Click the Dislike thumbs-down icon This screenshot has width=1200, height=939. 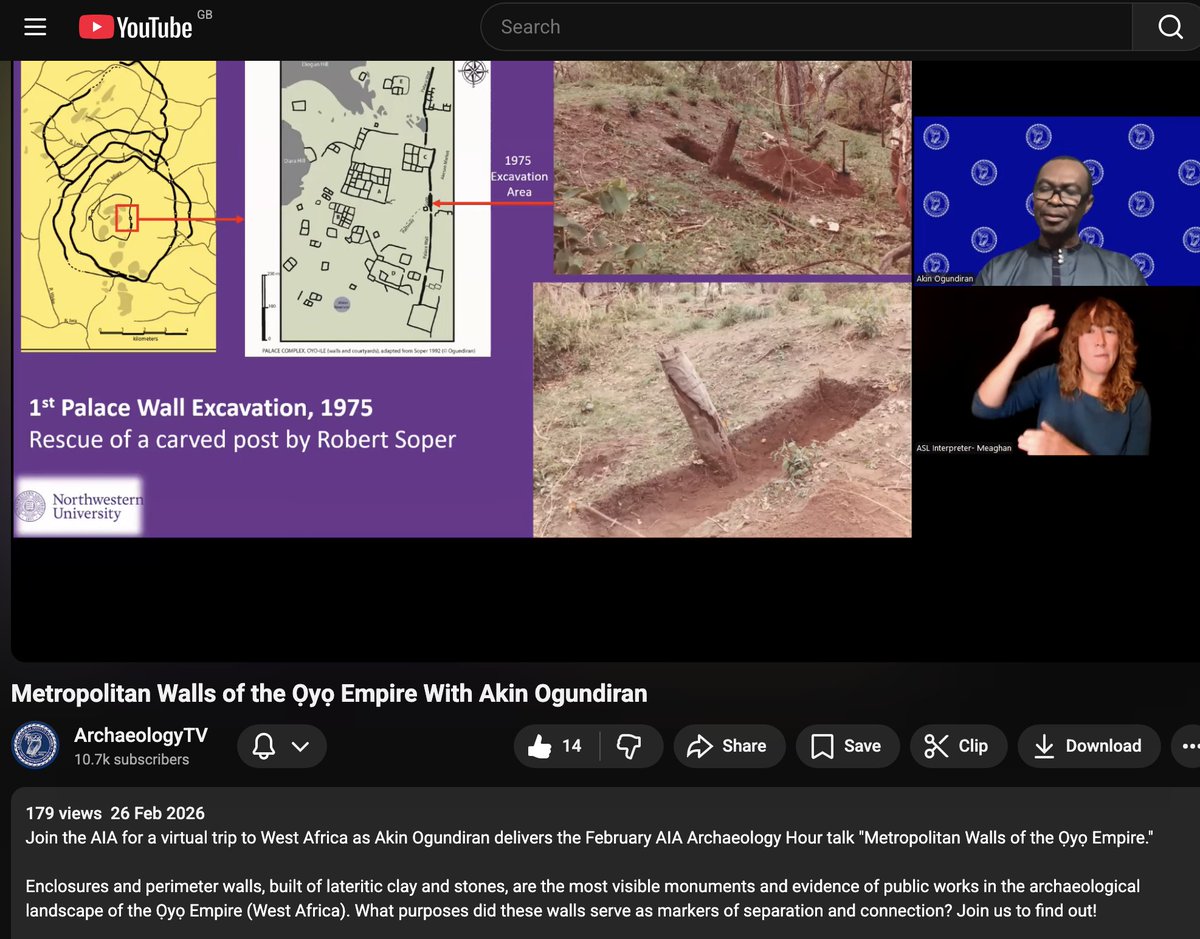click(629, 745)
